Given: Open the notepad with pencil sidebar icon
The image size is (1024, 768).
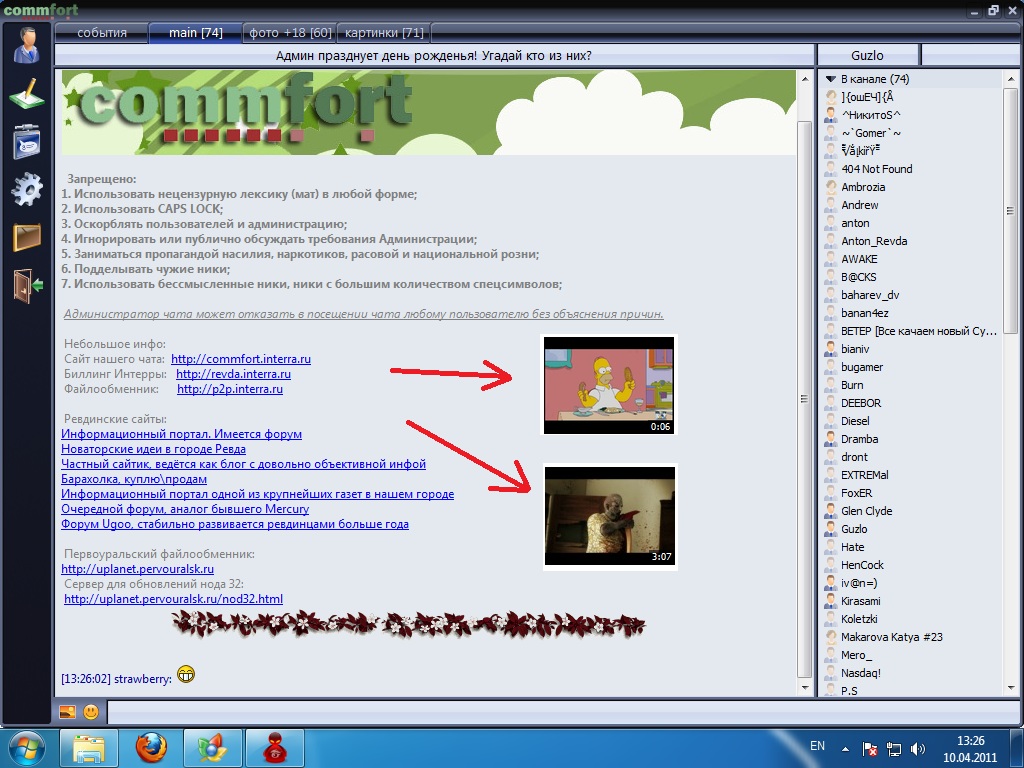Looking at the screenshot, I should [26, 94].
